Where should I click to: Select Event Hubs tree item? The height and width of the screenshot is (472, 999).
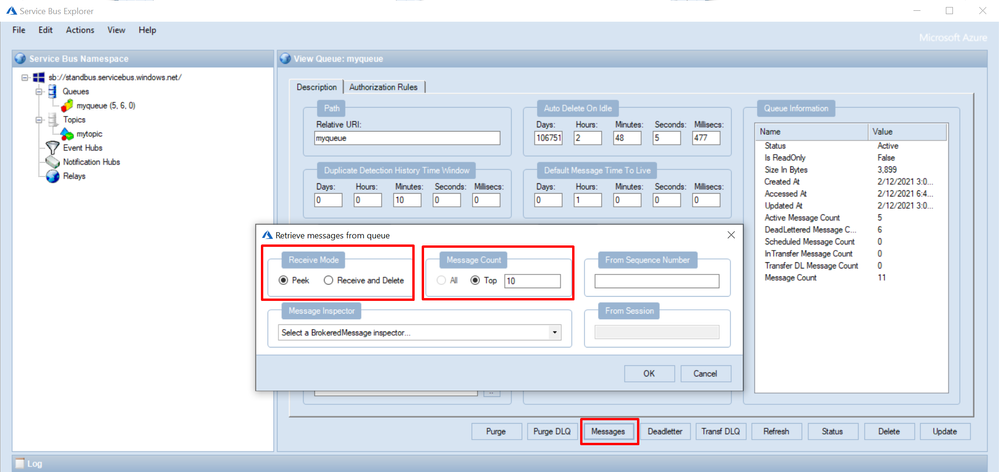coord(83,148)
